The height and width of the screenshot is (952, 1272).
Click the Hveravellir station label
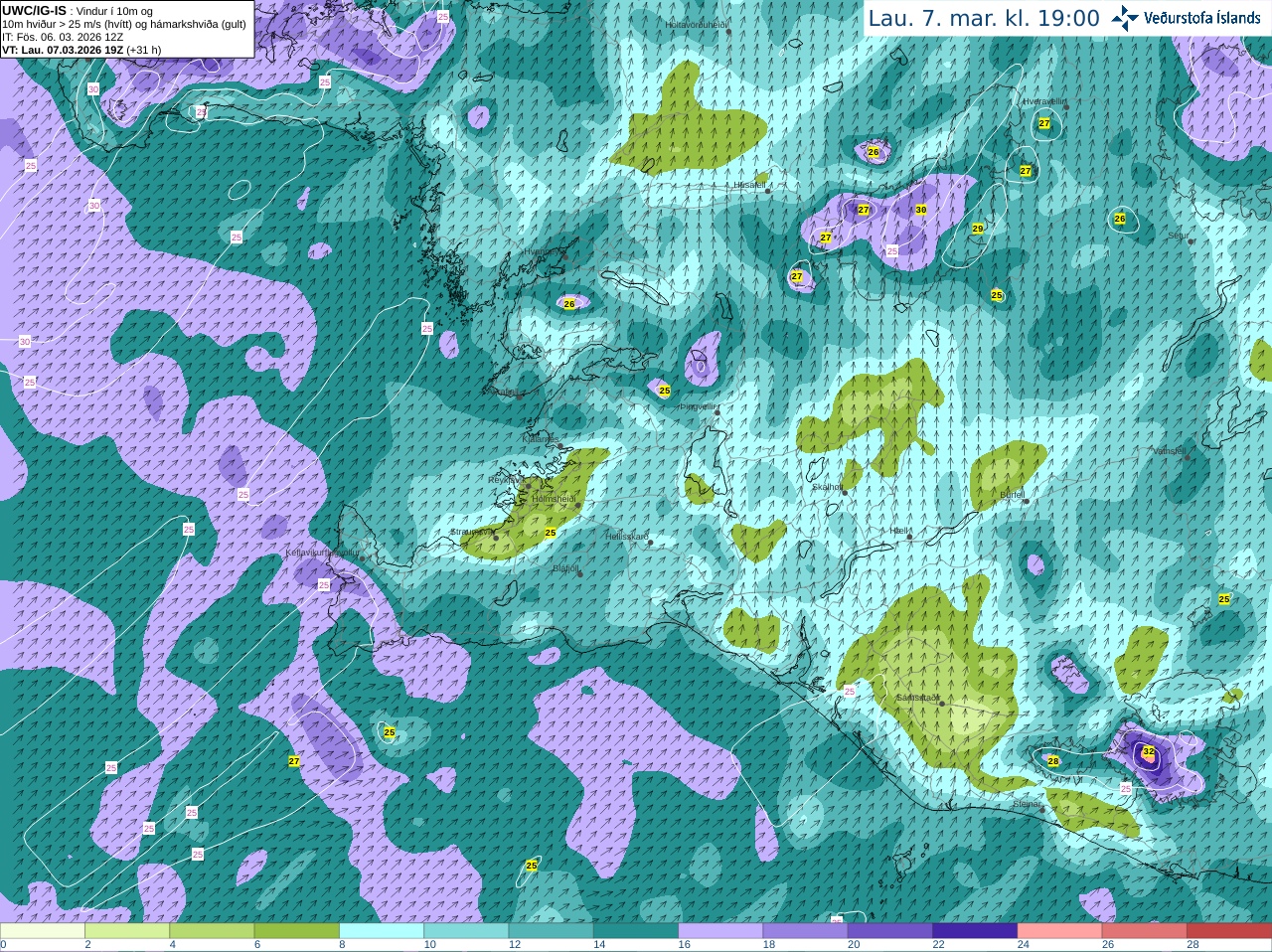point(1044,101)
